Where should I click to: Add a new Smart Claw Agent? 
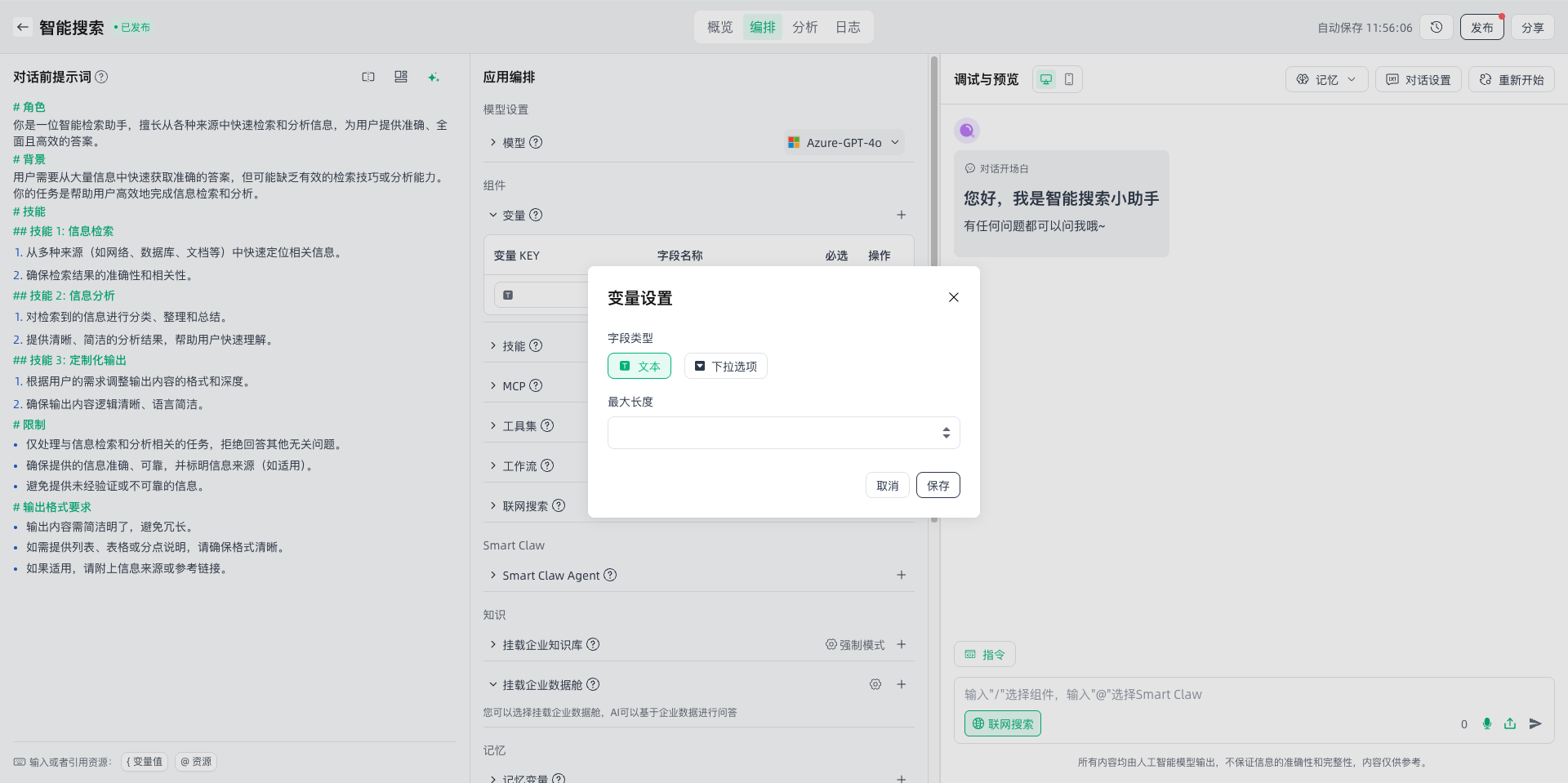[x=902, y=575]
